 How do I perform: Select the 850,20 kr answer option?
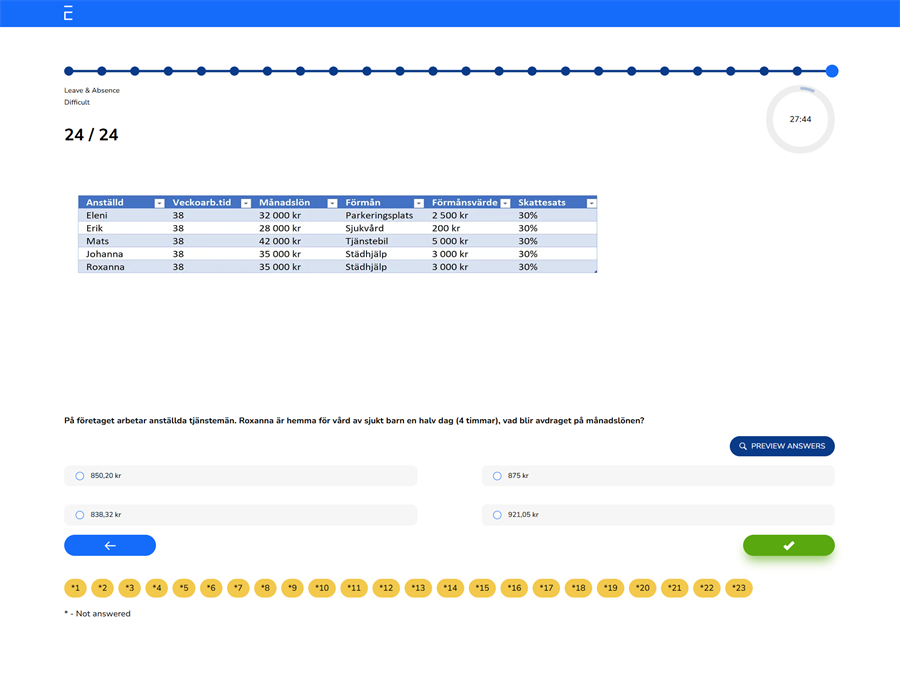pyautogui.click(x=80, y=476)
